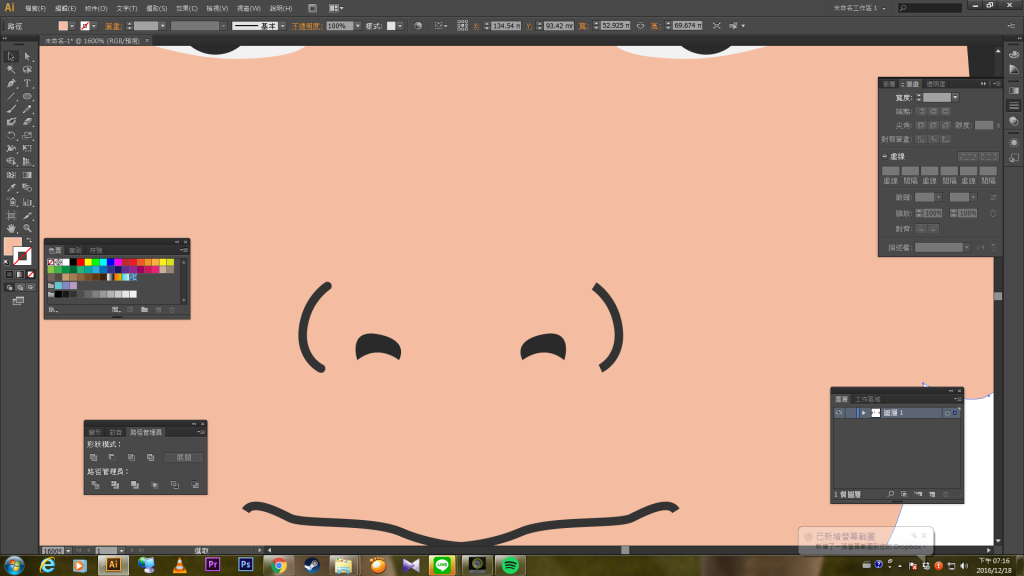1024x576 pixels.
Task: Open the fill color dropdown in control bar
Action: click(x=72, y=26)
